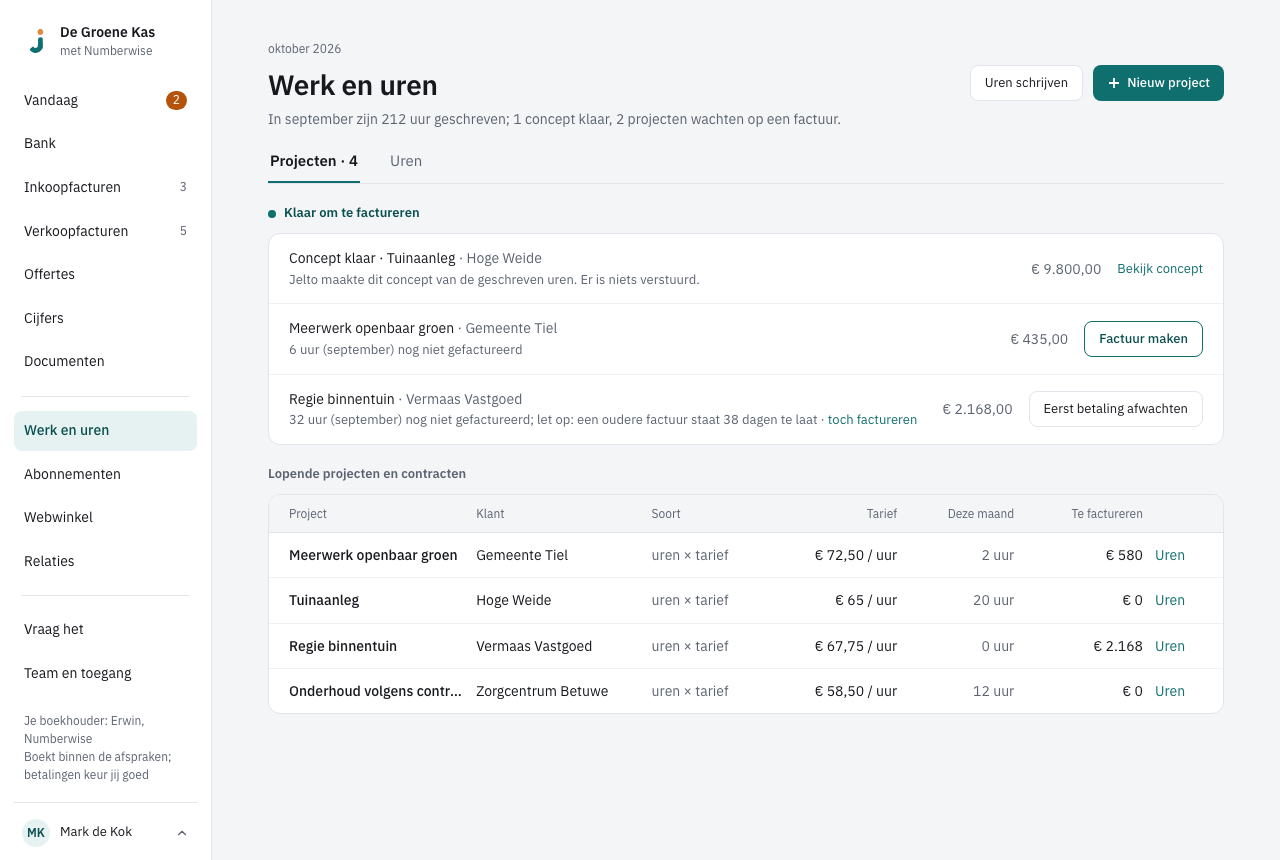The width and height of the screenshot is (1280, 860).
Task: Click the Tarief column header
Action: (x=882, y=514)
